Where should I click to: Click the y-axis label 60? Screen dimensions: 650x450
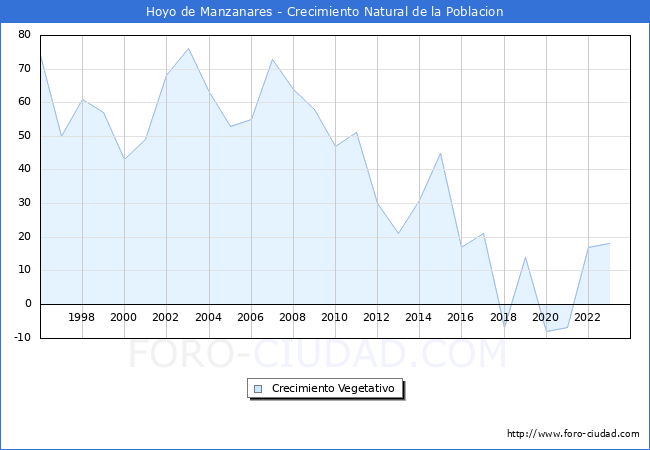click(x=24, y=102)
